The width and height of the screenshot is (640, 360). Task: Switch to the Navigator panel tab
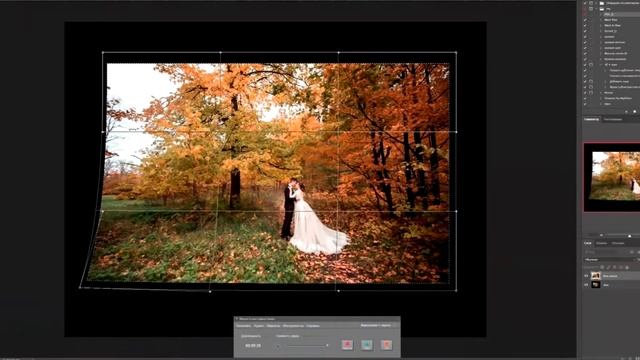[591, 120]
